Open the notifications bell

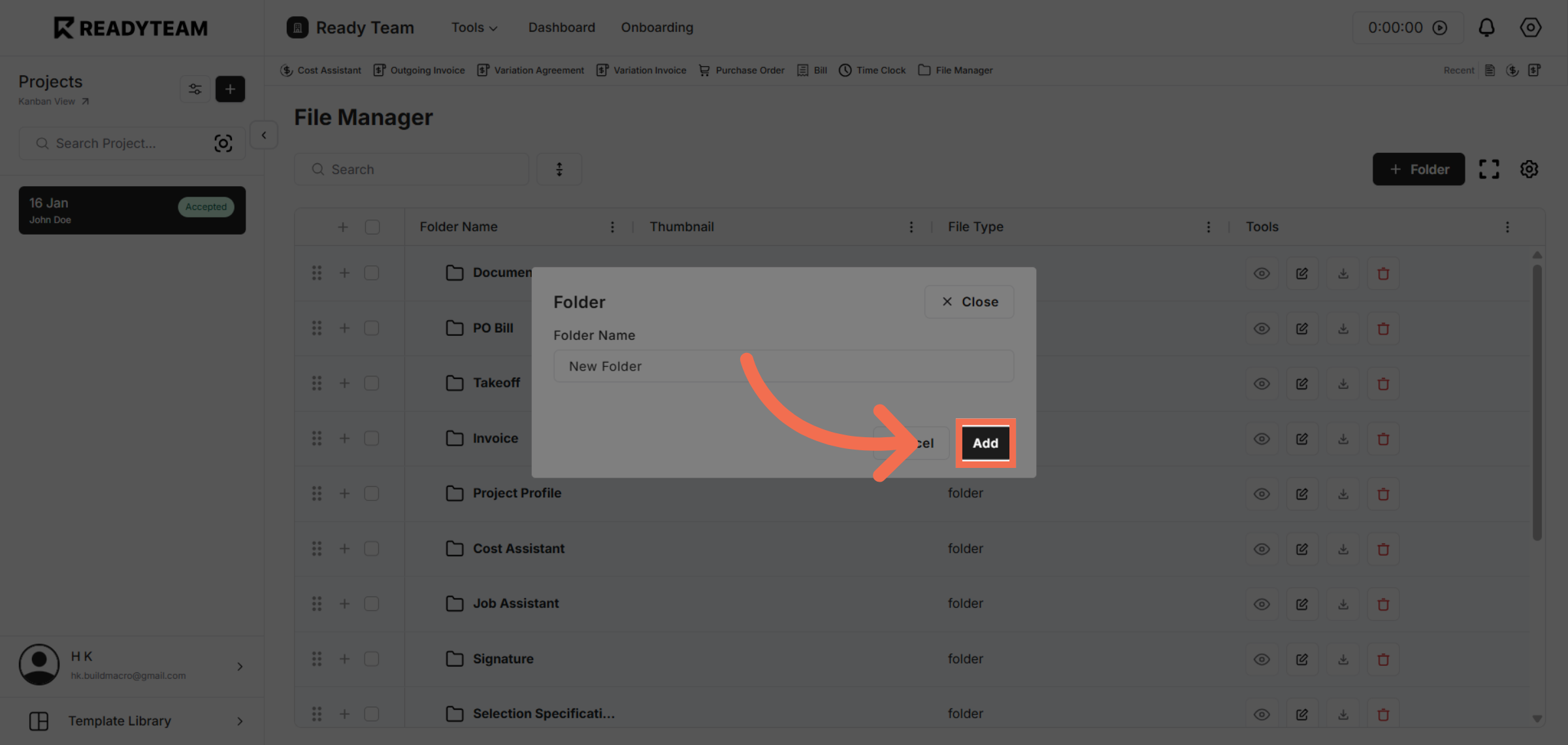[x=1486, y=27]
